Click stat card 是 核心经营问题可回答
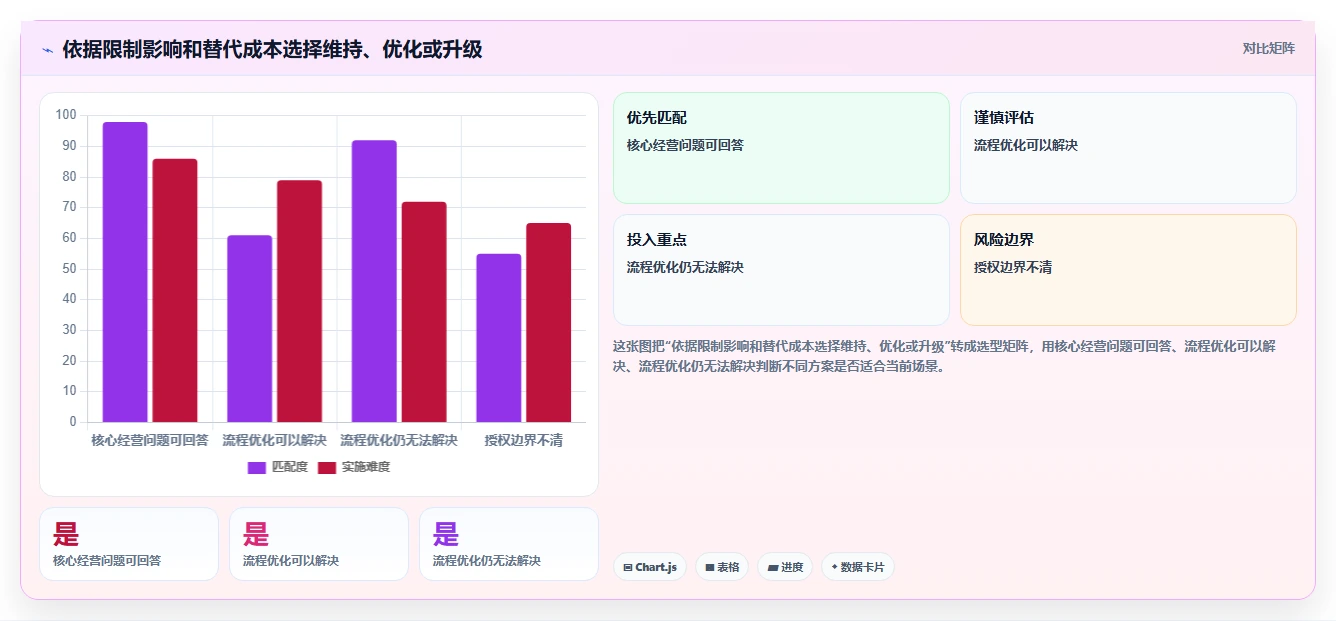This screenshot has width=1336, height=621. click(x=129, y=544)
